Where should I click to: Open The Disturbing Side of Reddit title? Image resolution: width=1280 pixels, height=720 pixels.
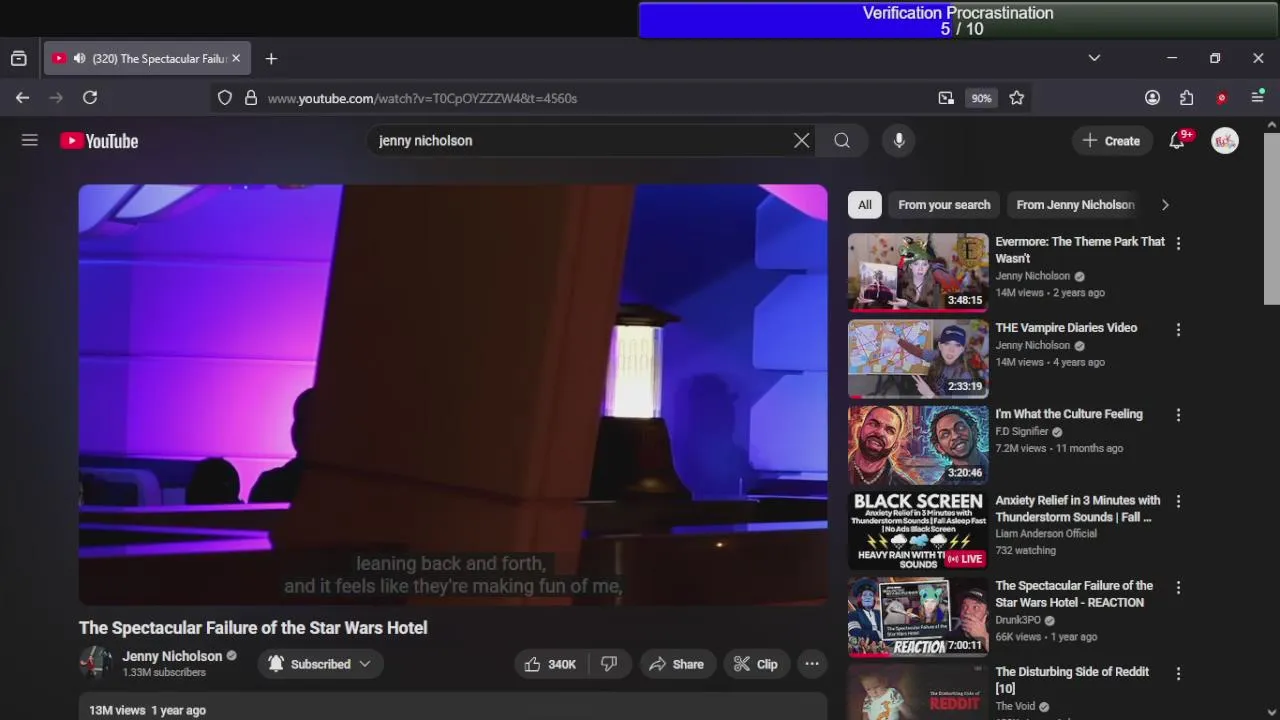coord(1072,680)
